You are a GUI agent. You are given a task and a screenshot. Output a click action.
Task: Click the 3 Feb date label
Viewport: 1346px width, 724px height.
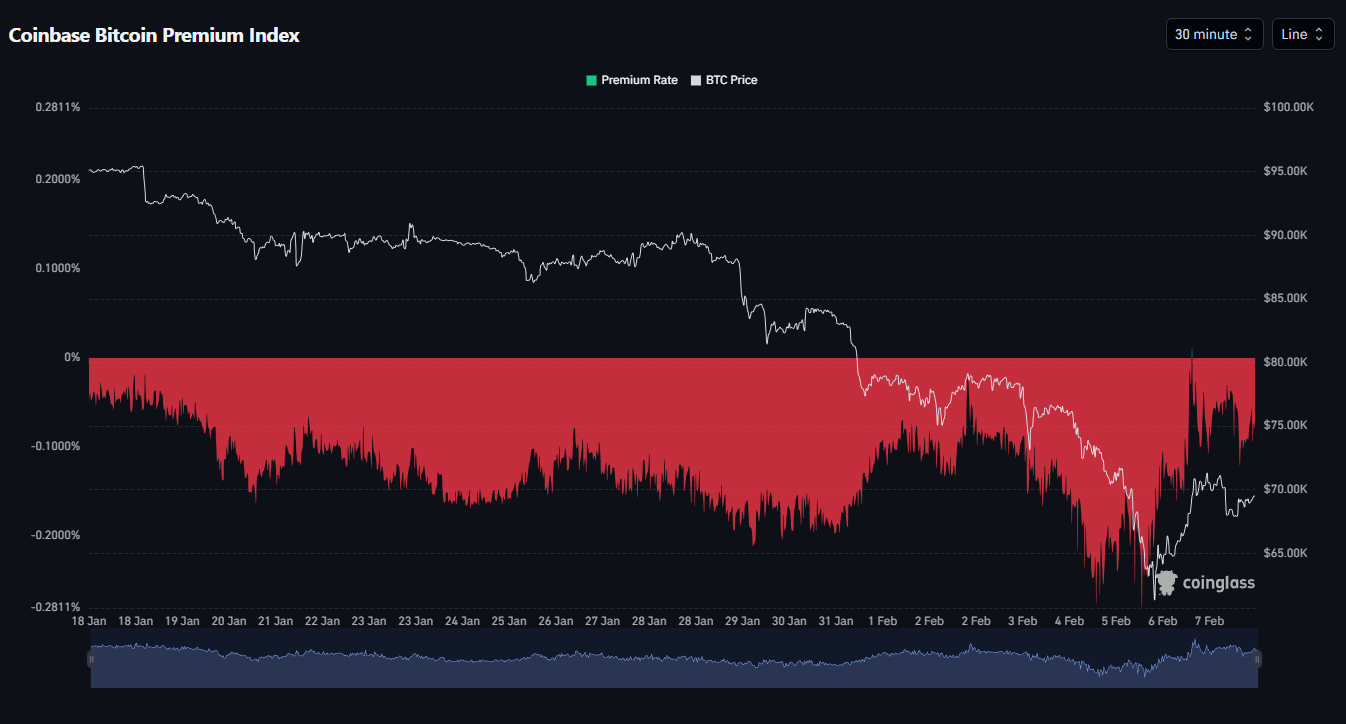1022,621
